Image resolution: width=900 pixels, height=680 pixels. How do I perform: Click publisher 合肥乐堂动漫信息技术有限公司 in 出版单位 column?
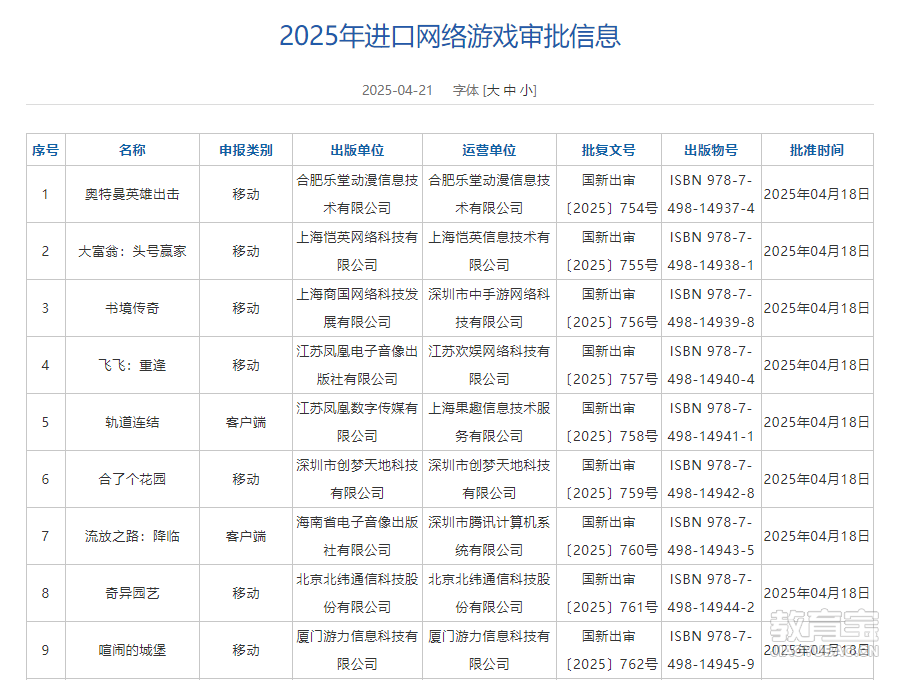pyautogui.click(x=357, y=194)
